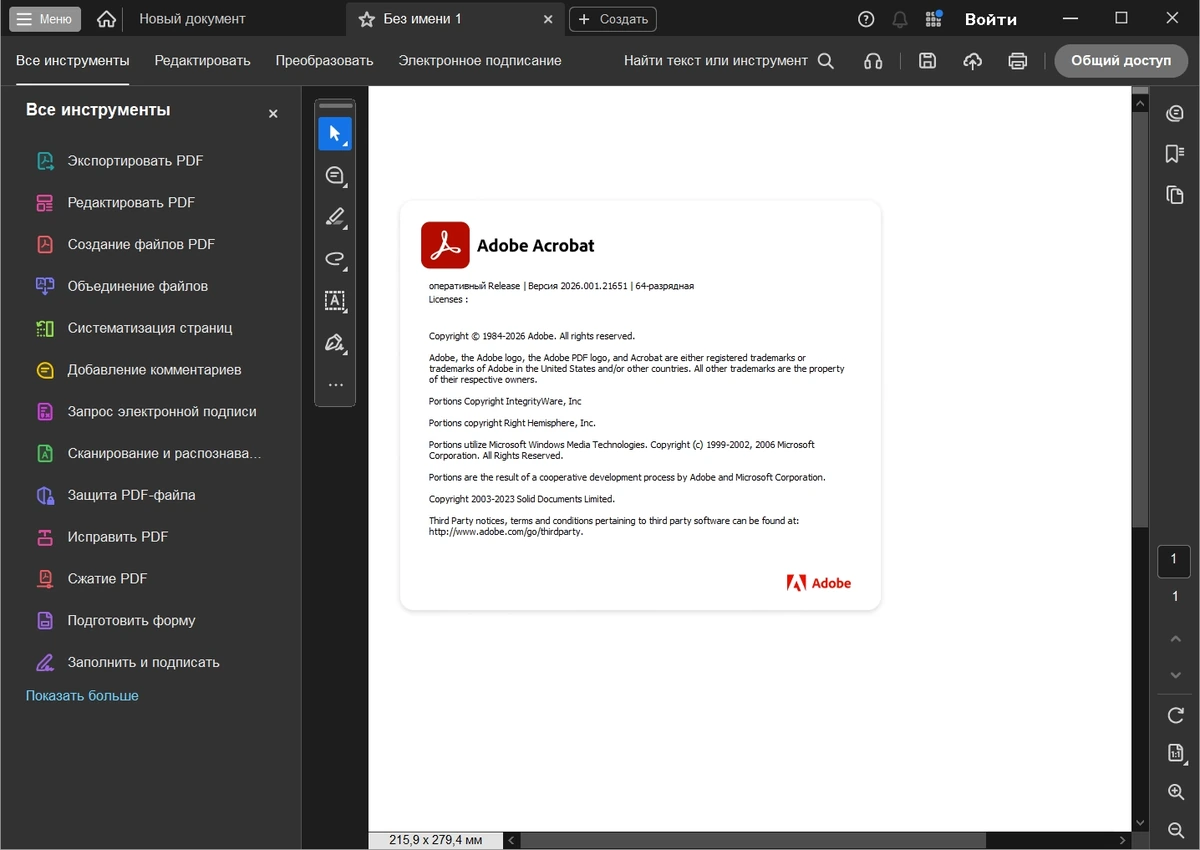Click horizontal scrollbar left arrow
The height and width of the screenshot is (850, 1200).
(x=511, y=841)
